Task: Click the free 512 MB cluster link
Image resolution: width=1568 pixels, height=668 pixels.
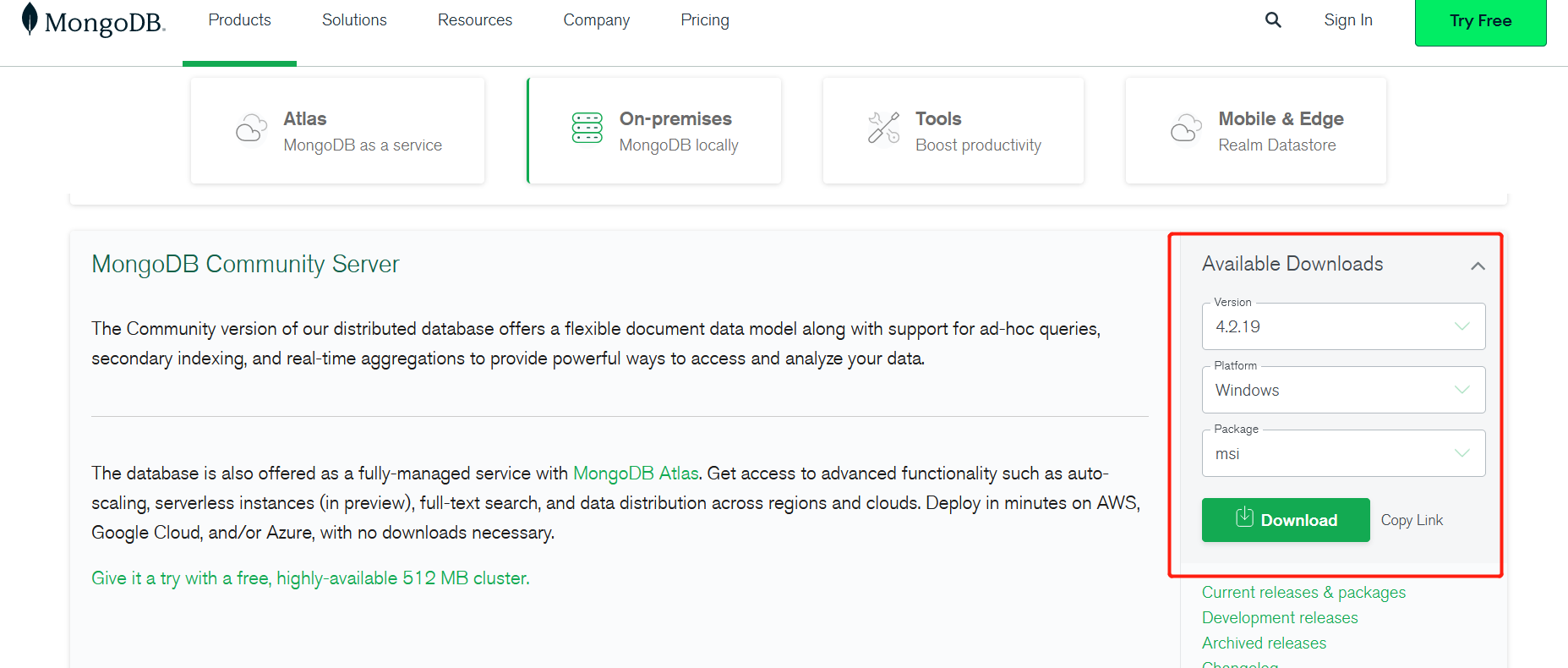Action: tap(310, 578)
